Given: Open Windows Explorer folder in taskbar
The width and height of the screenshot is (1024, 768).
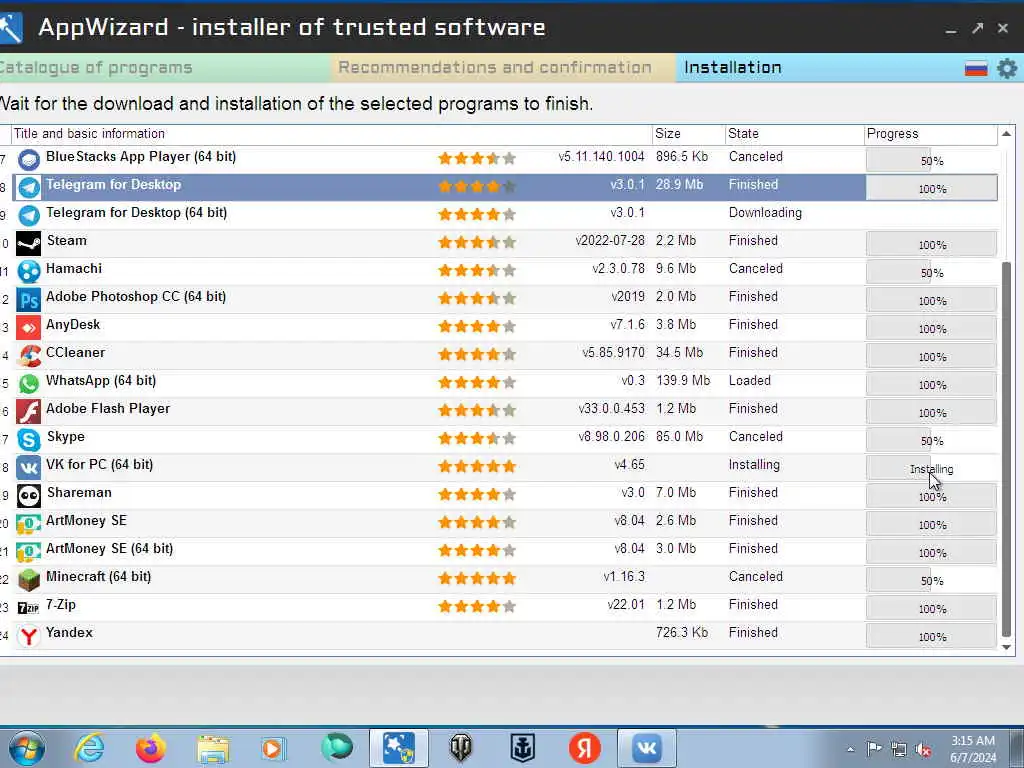Looking at the screenshot, I should (213, 749).
